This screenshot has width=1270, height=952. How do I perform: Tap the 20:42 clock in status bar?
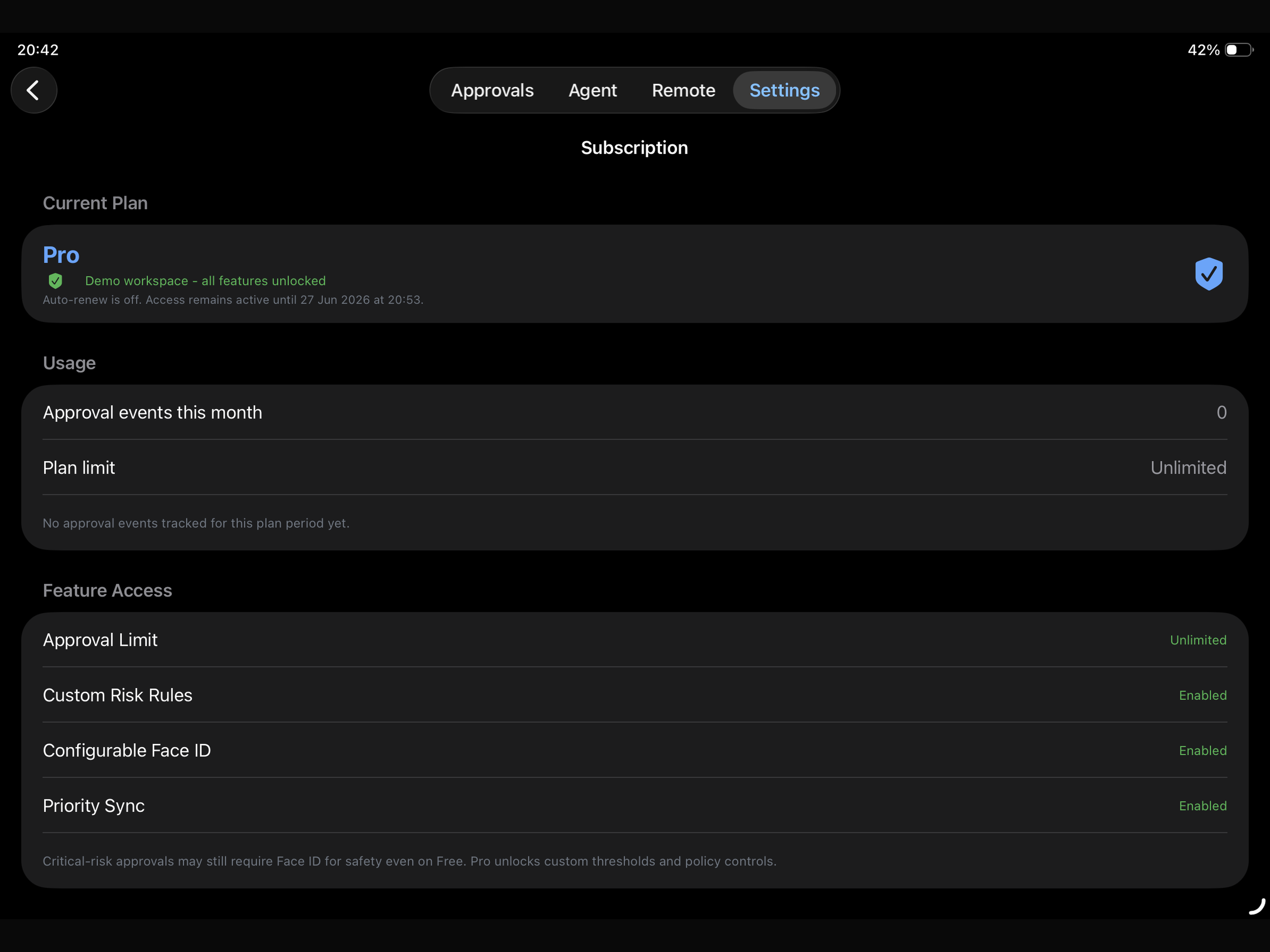point(38,50)
